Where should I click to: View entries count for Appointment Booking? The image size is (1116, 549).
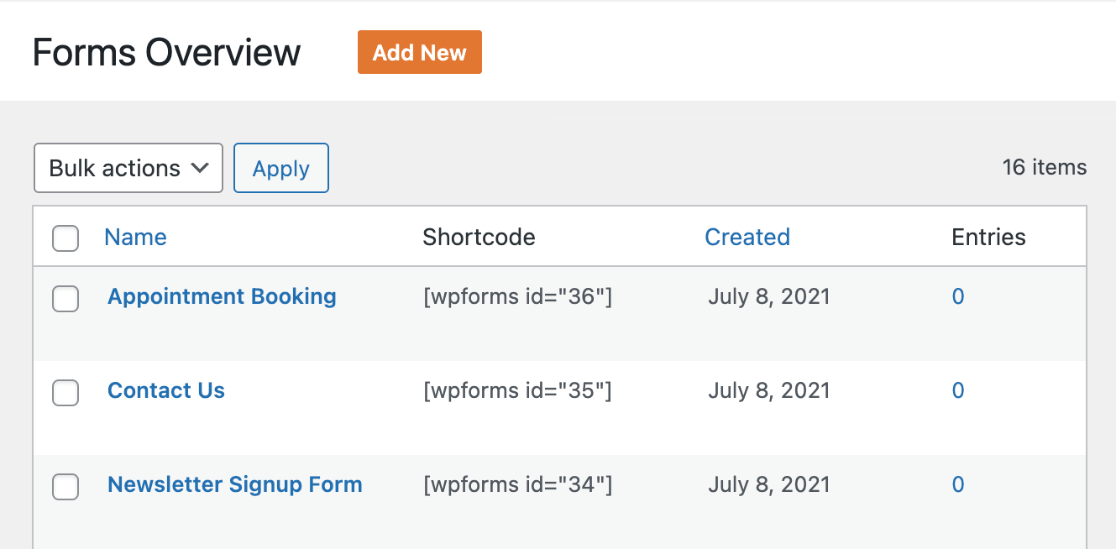point(958,296)
